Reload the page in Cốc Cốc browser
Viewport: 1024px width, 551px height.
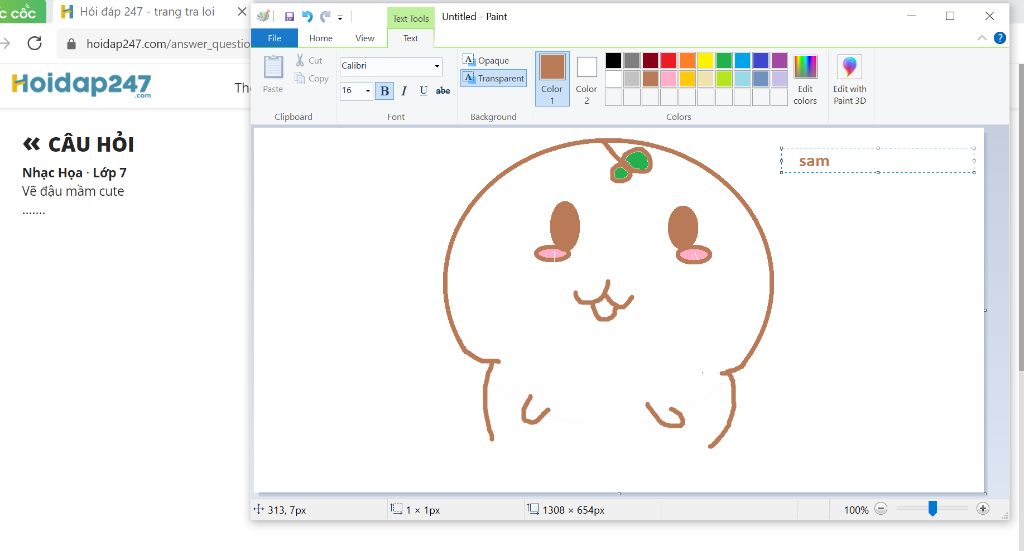pyautogui.click(x=35, y=43)
